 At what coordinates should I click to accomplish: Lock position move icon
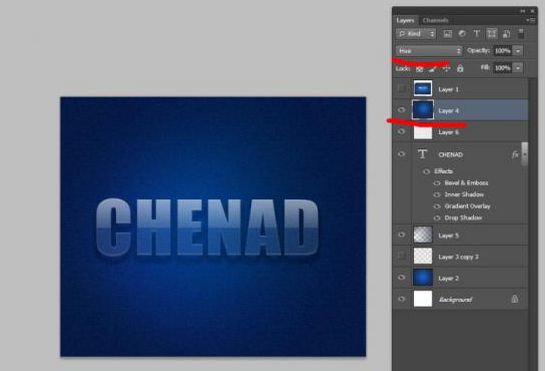coord(446,69)
